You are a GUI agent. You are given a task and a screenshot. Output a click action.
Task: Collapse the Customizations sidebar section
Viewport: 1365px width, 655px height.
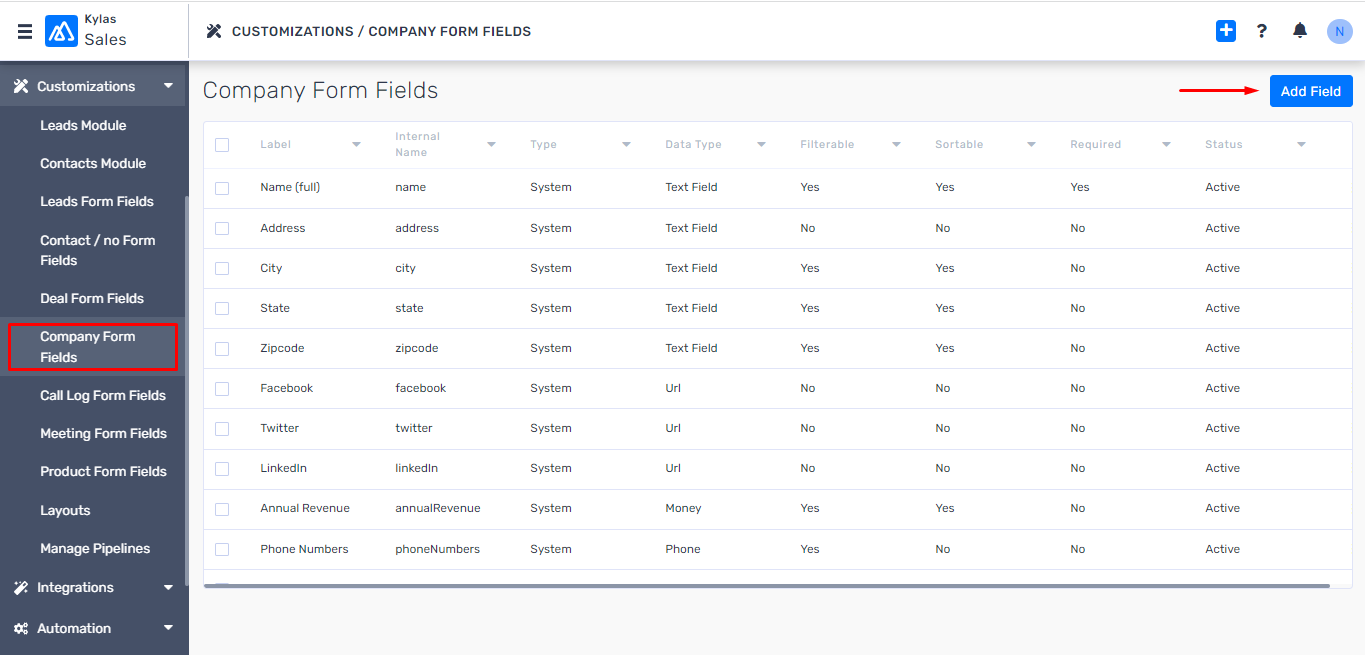pyautogui.click(x=168, y=87)
